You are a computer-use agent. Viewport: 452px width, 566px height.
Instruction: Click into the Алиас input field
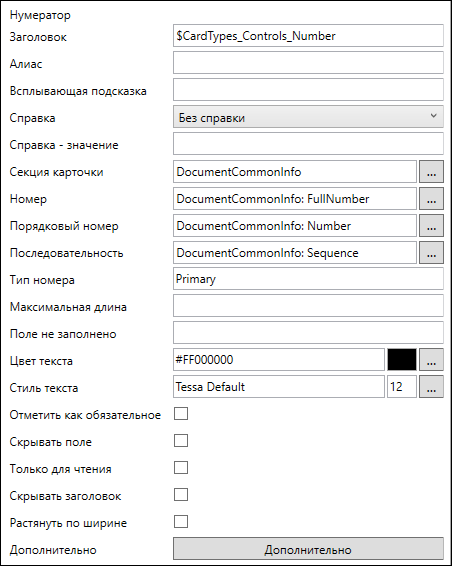(x=308, y=63)
